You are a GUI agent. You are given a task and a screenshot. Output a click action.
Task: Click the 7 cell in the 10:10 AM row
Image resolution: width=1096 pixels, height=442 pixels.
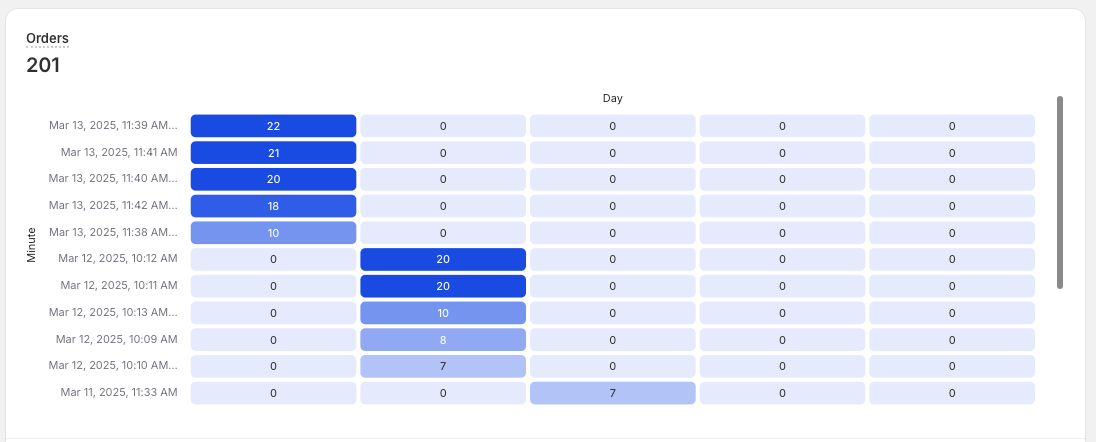pyautogui.click(x=443, y=366)
